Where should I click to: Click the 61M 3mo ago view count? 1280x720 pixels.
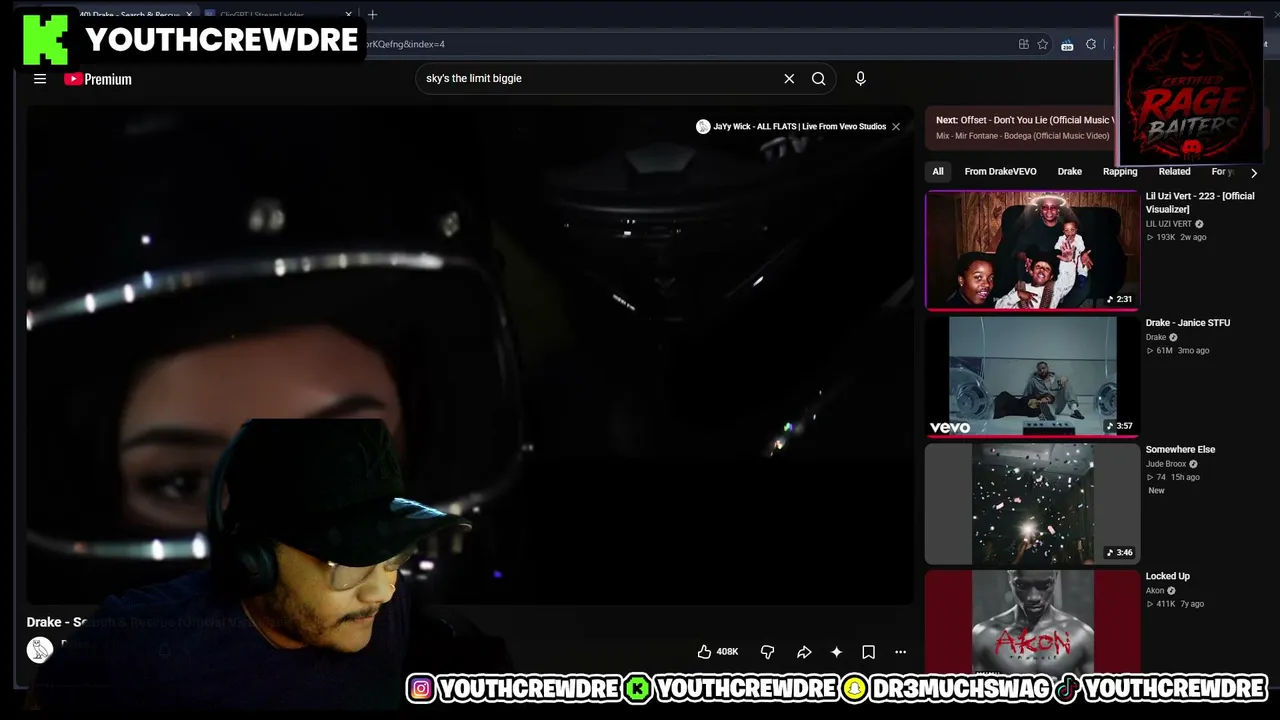click(1177, 351)
